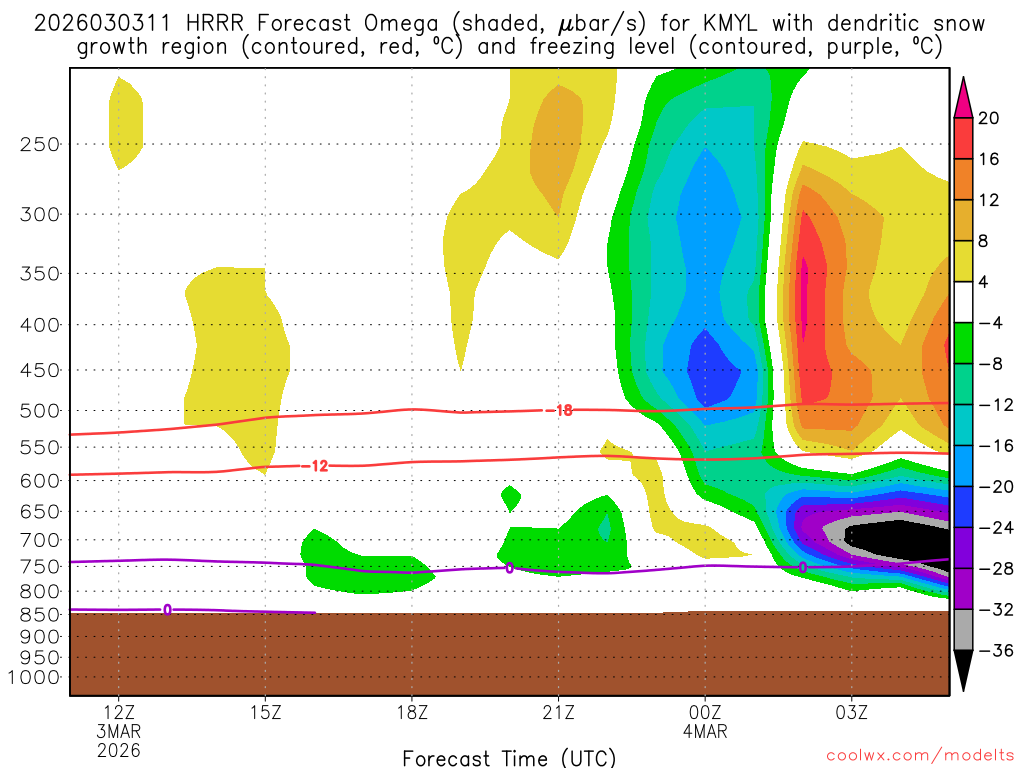Click the colorbar value label -20
This screenshot has height=768, width=1024.
(997, 487)
